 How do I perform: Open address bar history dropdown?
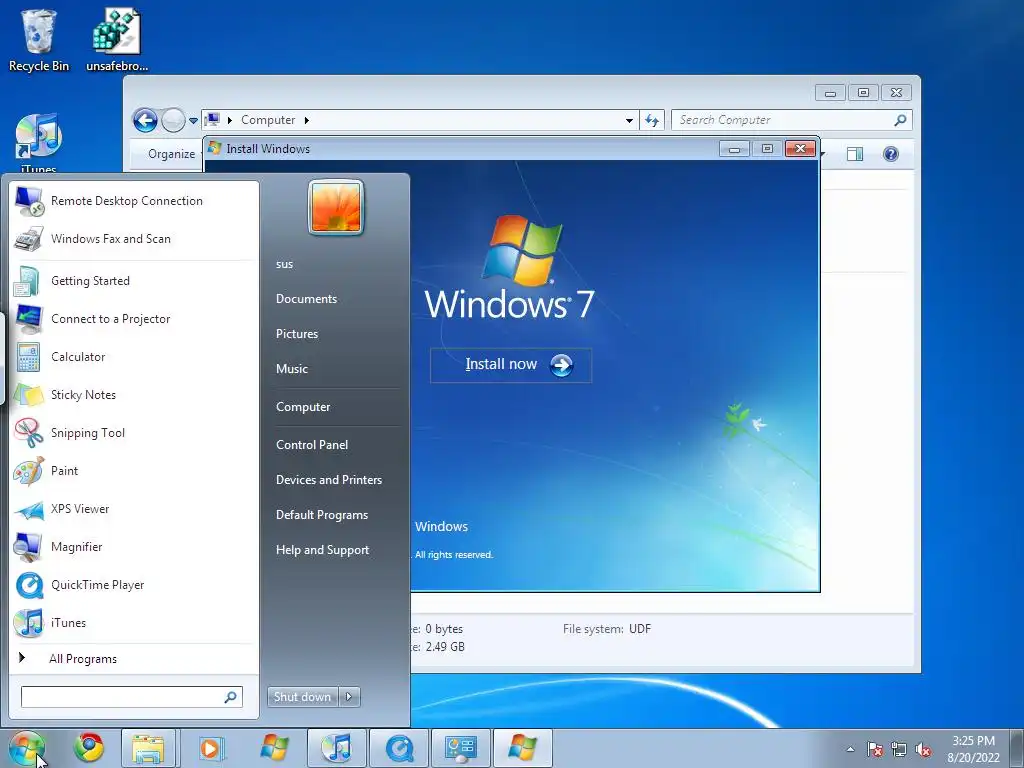click(629, 120)
